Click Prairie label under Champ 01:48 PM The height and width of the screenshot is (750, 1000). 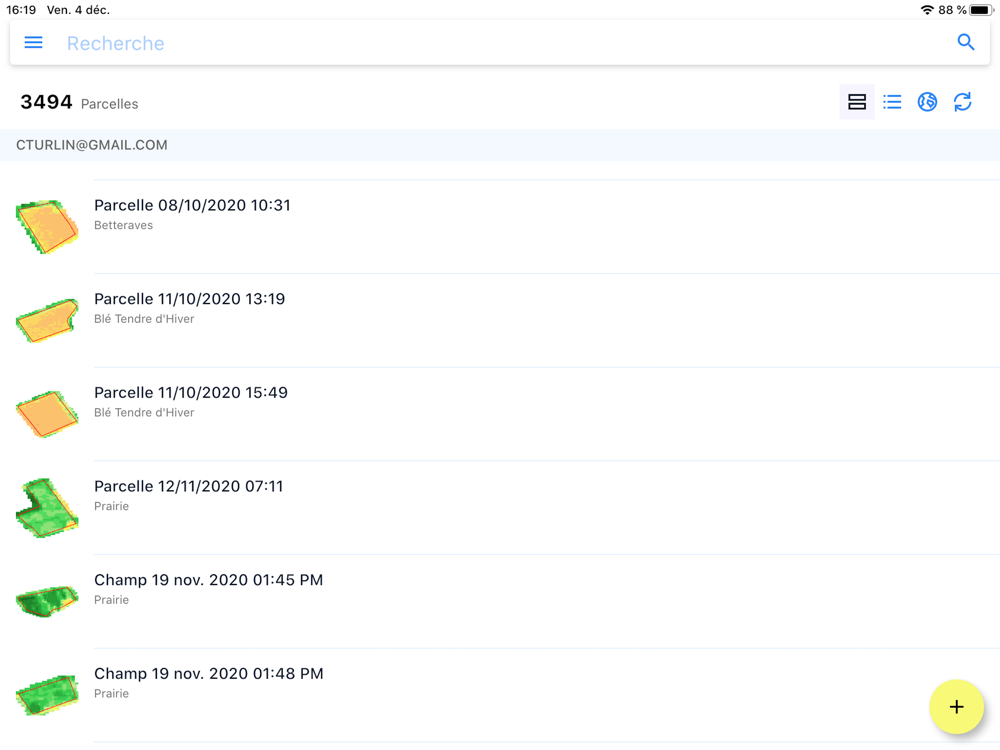111,694
